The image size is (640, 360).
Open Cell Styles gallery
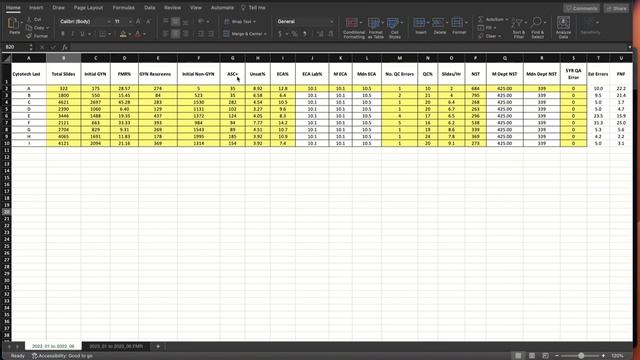pos(394,28)
